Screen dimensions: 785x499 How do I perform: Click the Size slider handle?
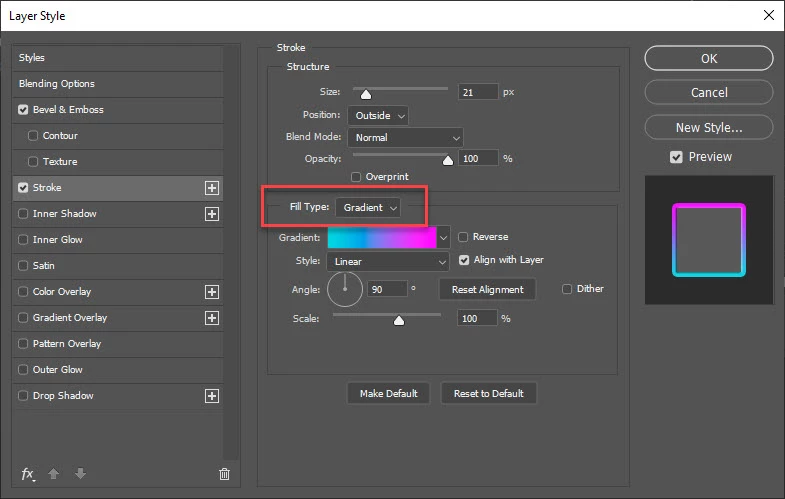(366, 95)
